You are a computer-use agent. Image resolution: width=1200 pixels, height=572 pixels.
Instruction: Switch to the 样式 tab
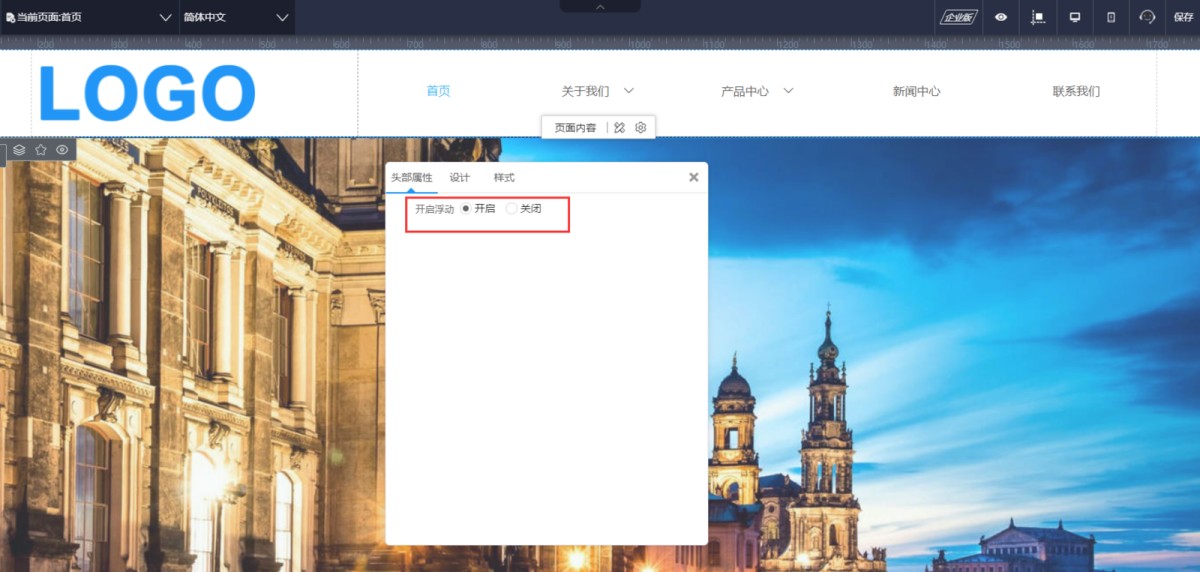(x=504, y=177)
